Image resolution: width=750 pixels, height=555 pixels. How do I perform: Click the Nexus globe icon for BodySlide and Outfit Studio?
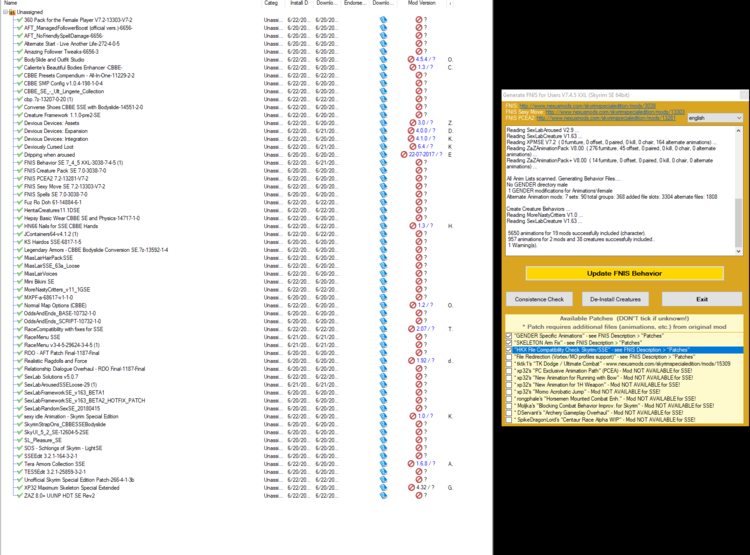coord(383,59)
